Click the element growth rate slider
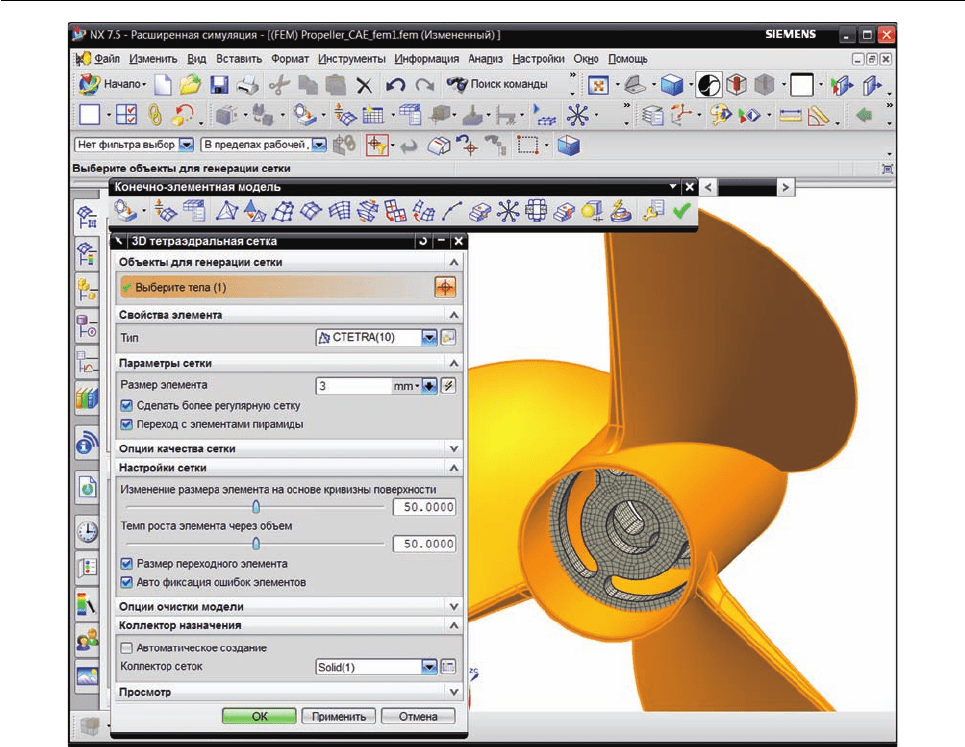 click(255, 544)
